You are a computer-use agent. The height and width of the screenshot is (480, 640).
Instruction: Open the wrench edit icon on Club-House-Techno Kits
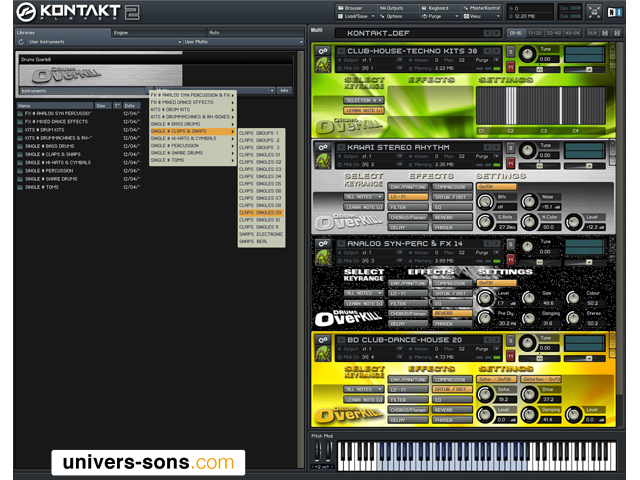(323, 51)
